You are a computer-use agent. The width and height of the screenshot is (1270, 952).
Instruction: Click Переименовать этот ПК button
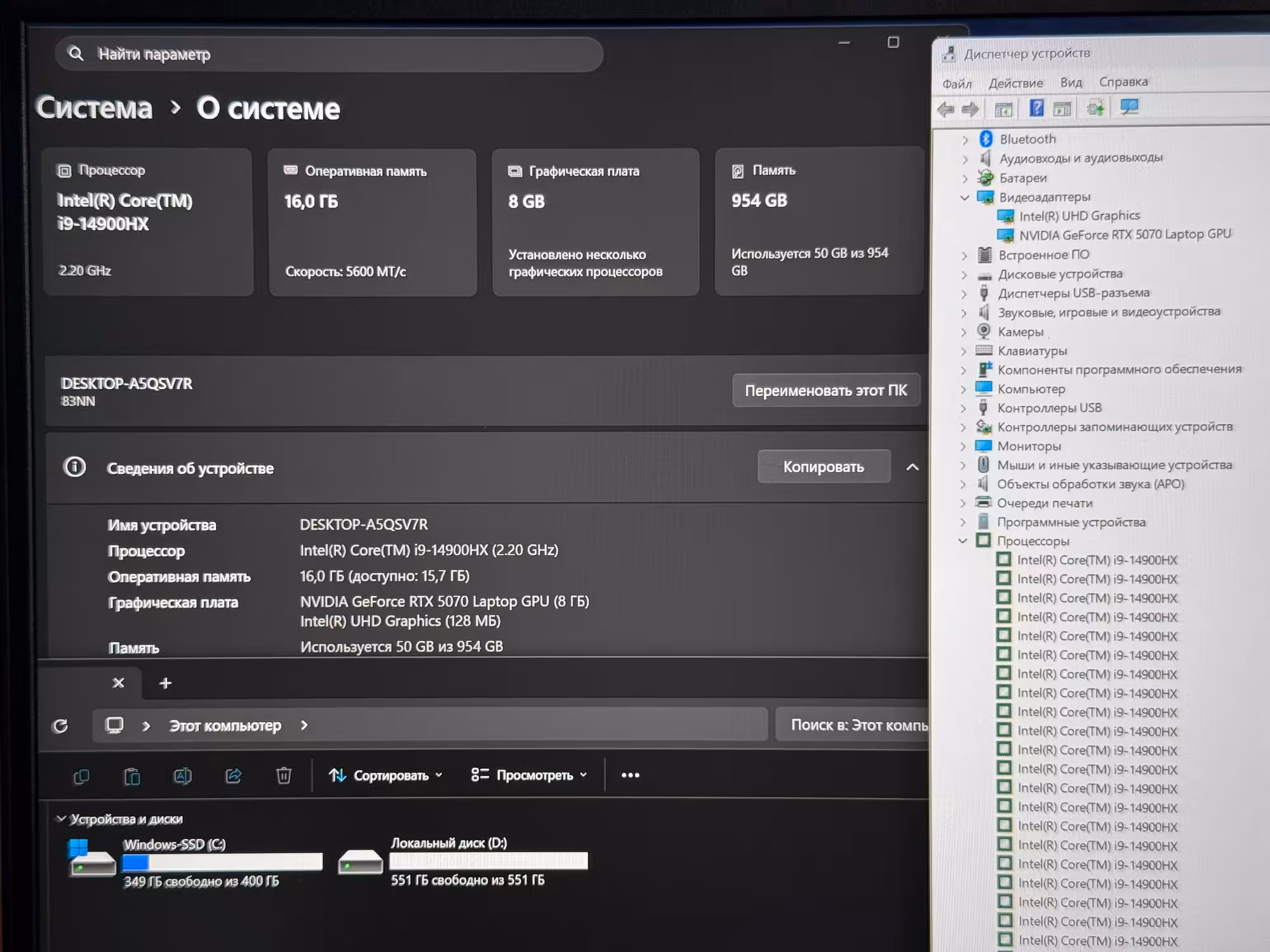point(826,390)
